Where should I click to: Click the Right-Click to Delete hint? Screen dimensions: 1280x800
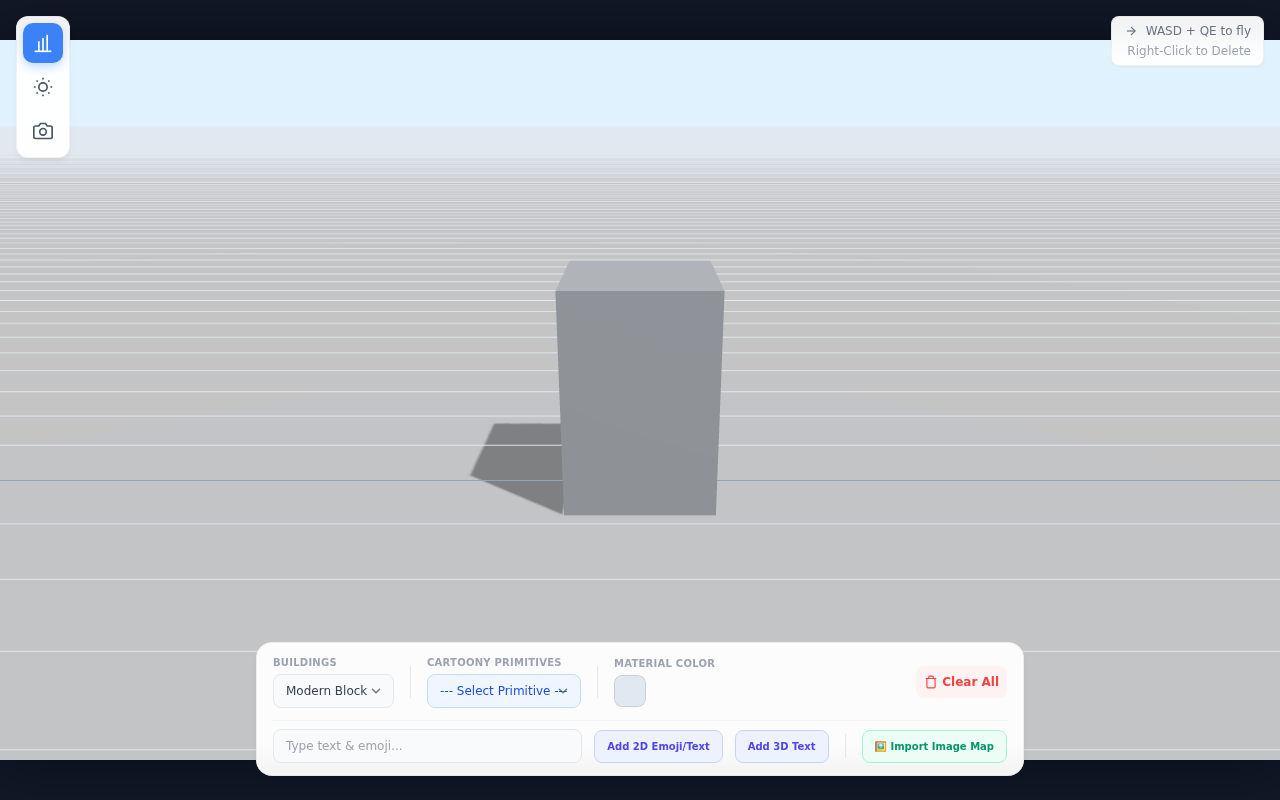pos(1189,51)
